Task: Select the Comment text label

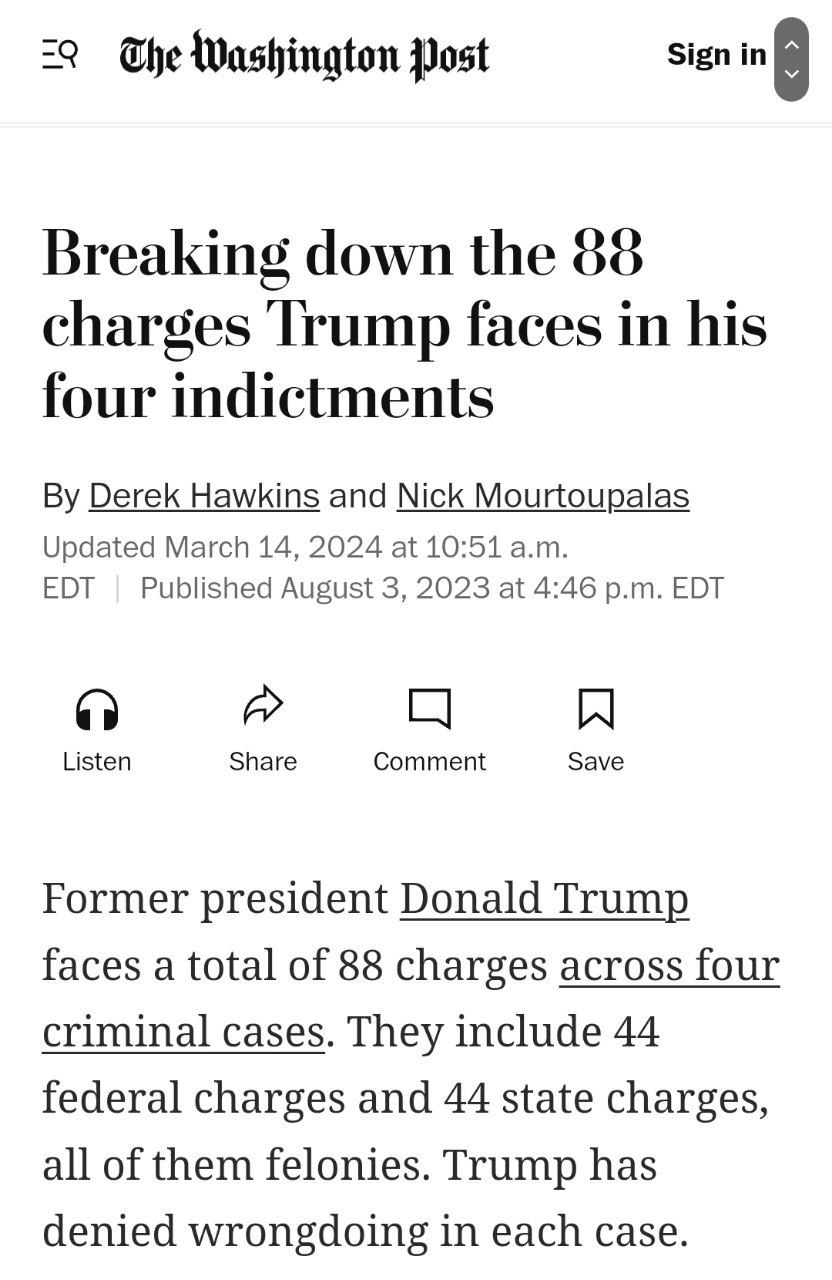Action: [430, 761]
